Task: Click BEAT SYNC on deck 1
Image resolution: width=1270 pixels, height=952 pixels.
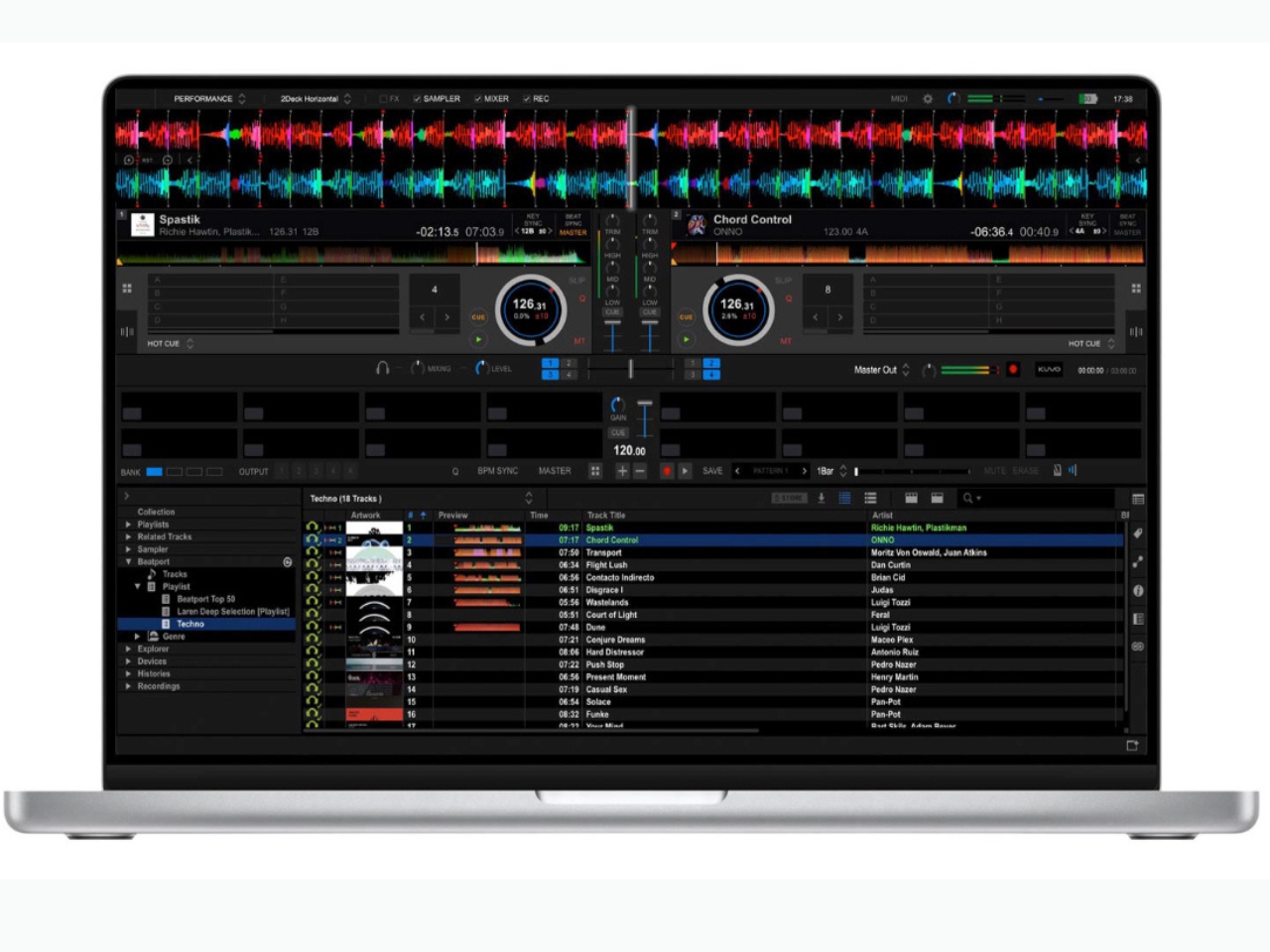Action: coord(573,220)
